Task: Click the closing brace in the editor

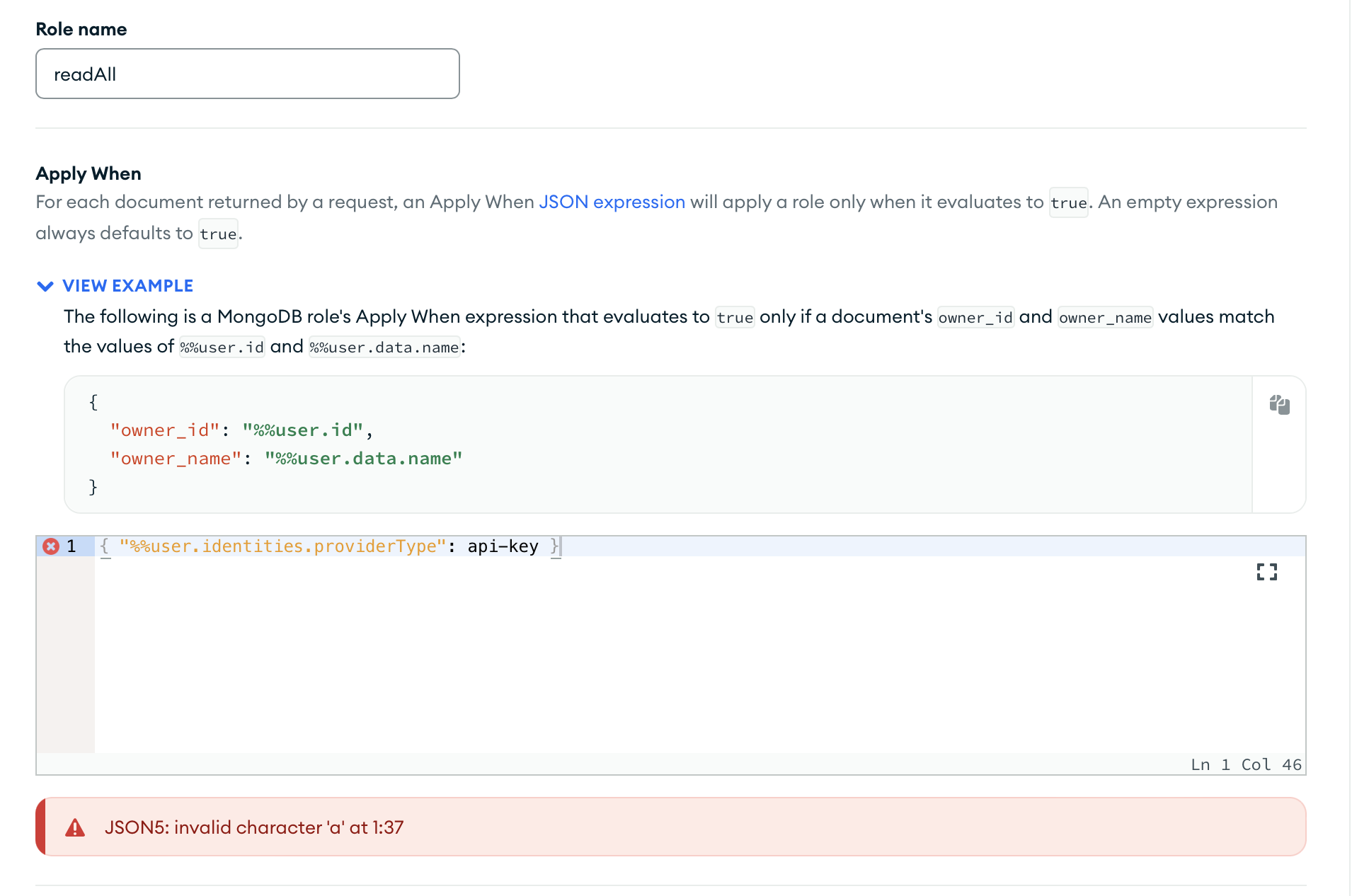Action: click(555, 546)
